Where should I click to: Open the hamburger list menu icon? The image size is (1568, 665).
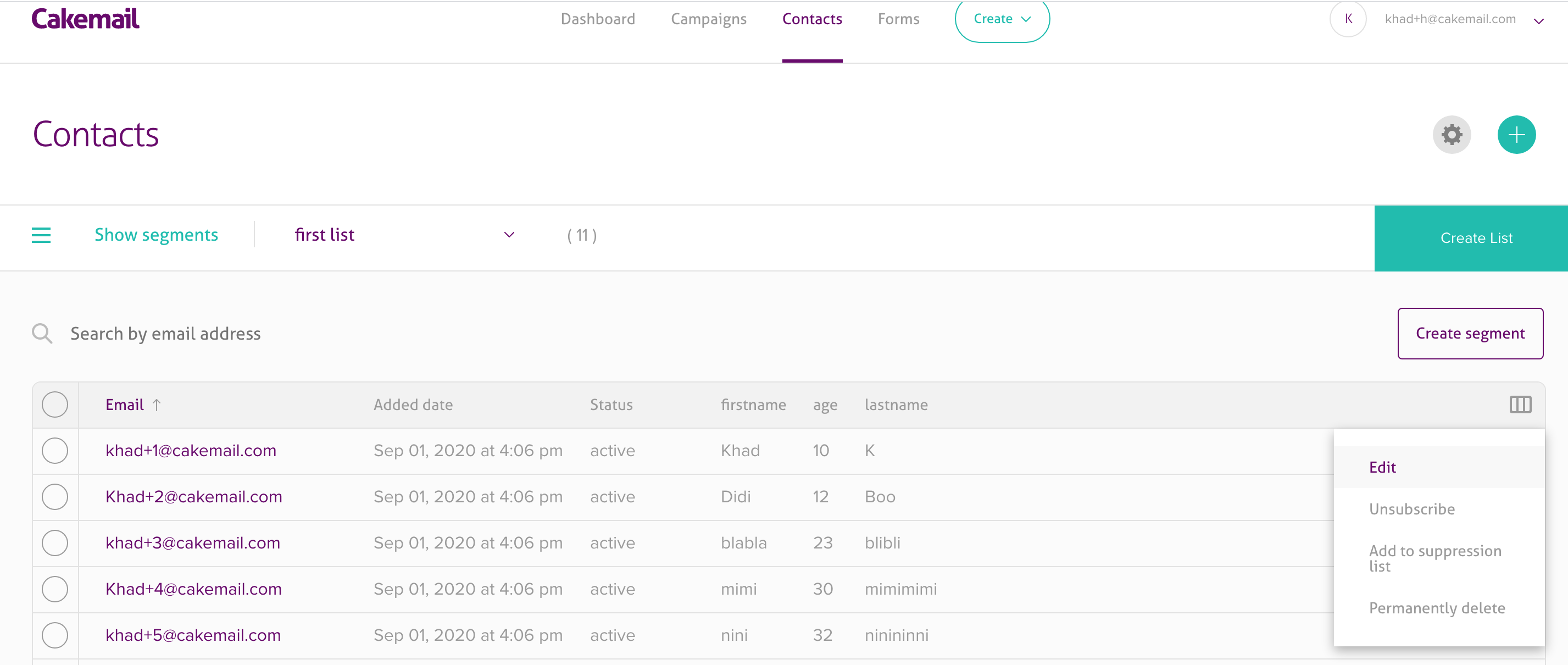(x=41, y=235)
